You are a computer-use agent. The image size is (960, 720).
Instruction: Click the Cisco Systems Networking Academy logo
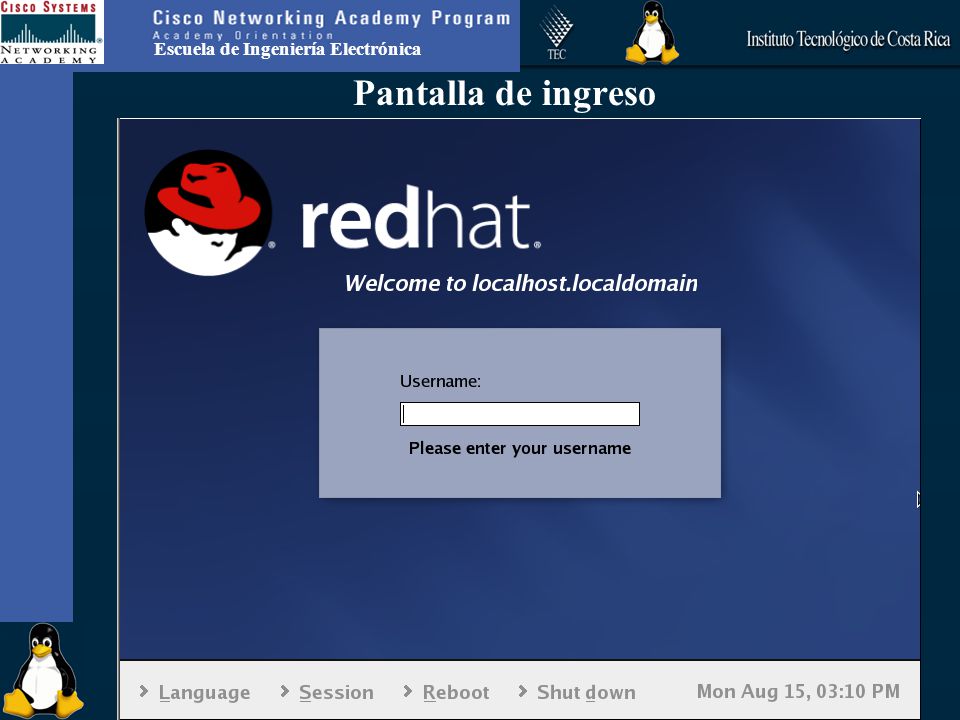pyautogui.click(x=51, y=32)
